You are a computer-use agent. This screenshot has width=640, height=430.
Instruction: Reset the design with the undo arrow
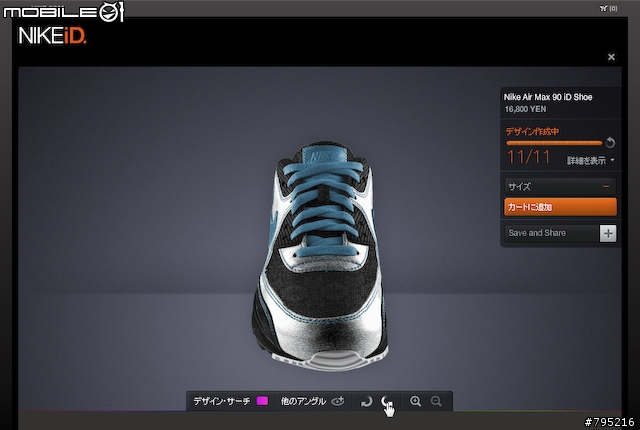tap(610, 142)
